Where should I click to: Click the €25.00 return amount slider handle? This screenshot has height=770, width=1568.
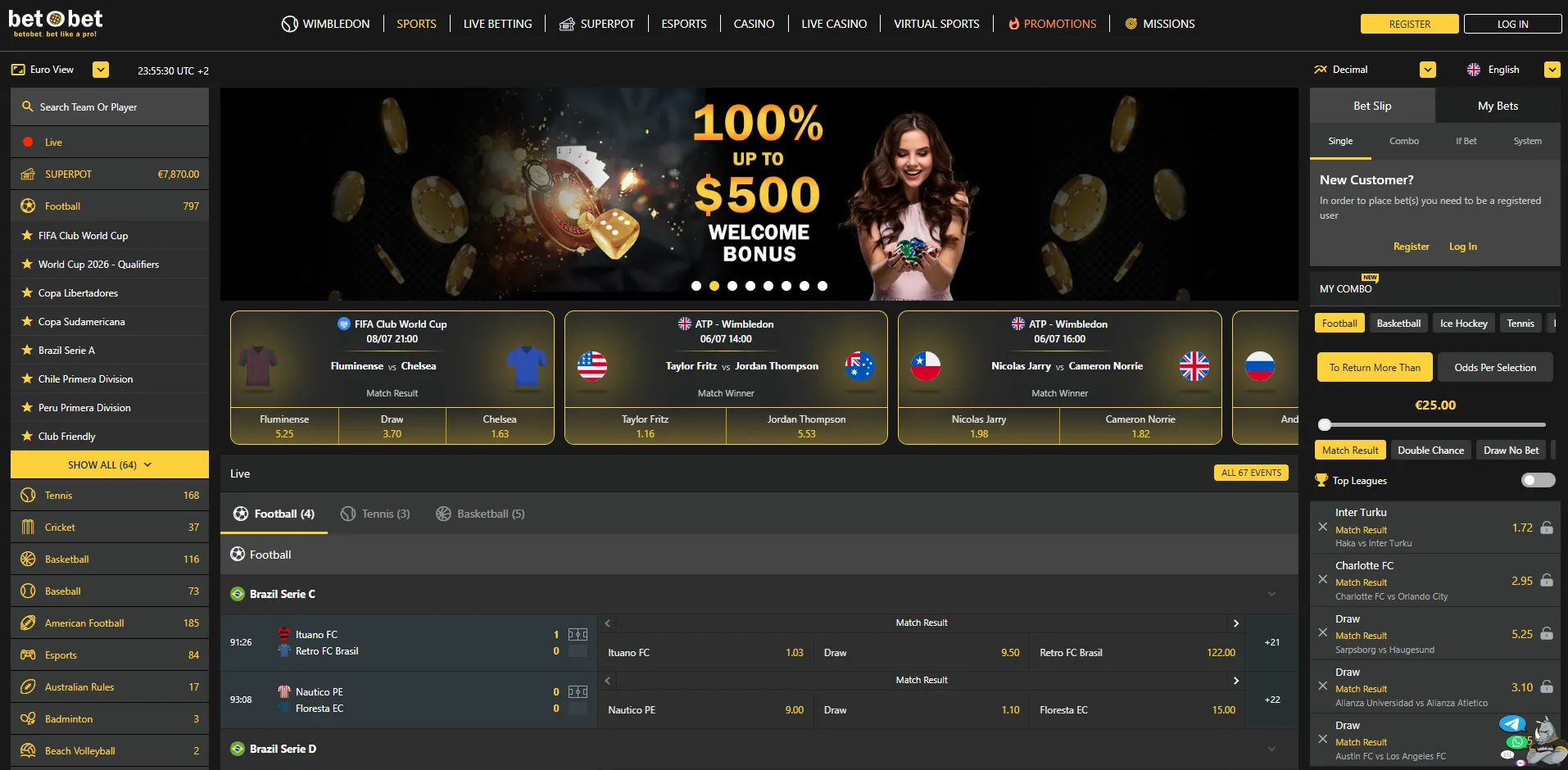[x=1325, y=424]
